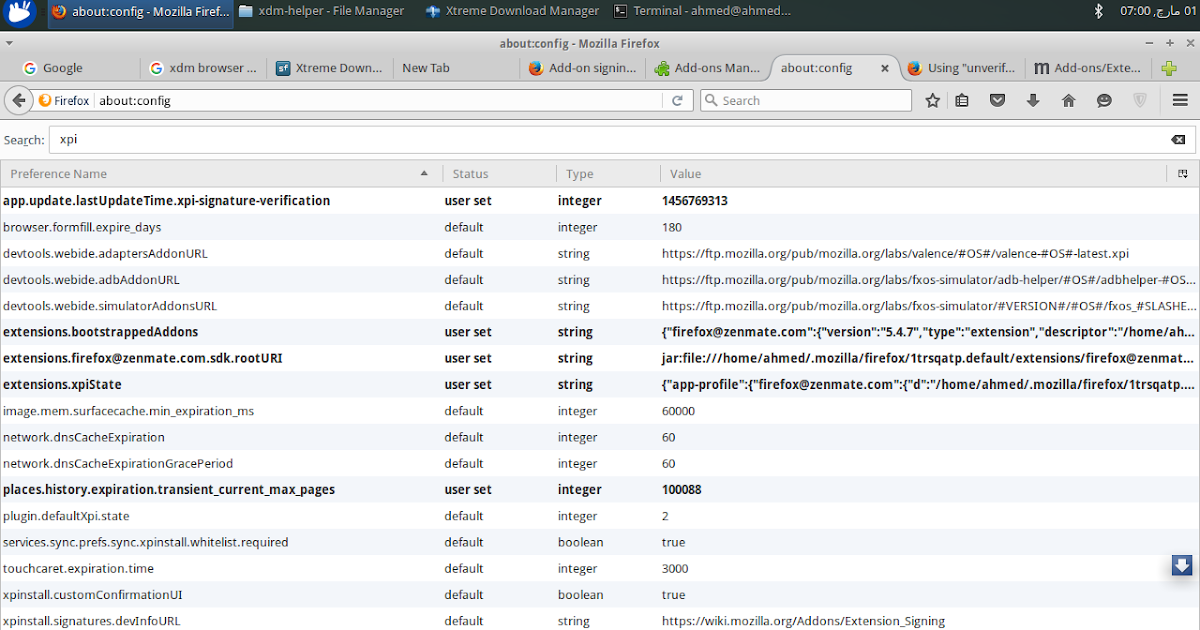Select xpinstall.signatures.devInfoURL preference
Screen dimensions: 1200x630
point(600,620)
